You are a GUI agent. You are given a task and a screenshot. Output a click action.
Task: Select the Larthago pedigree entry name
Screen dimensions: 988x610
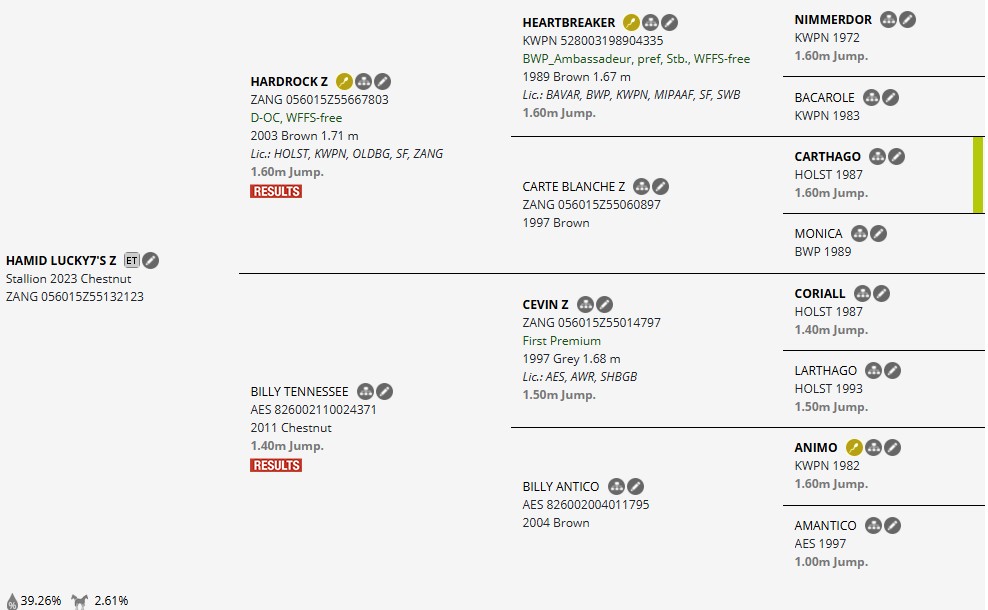pyautogui.click(x=826, y=371)
